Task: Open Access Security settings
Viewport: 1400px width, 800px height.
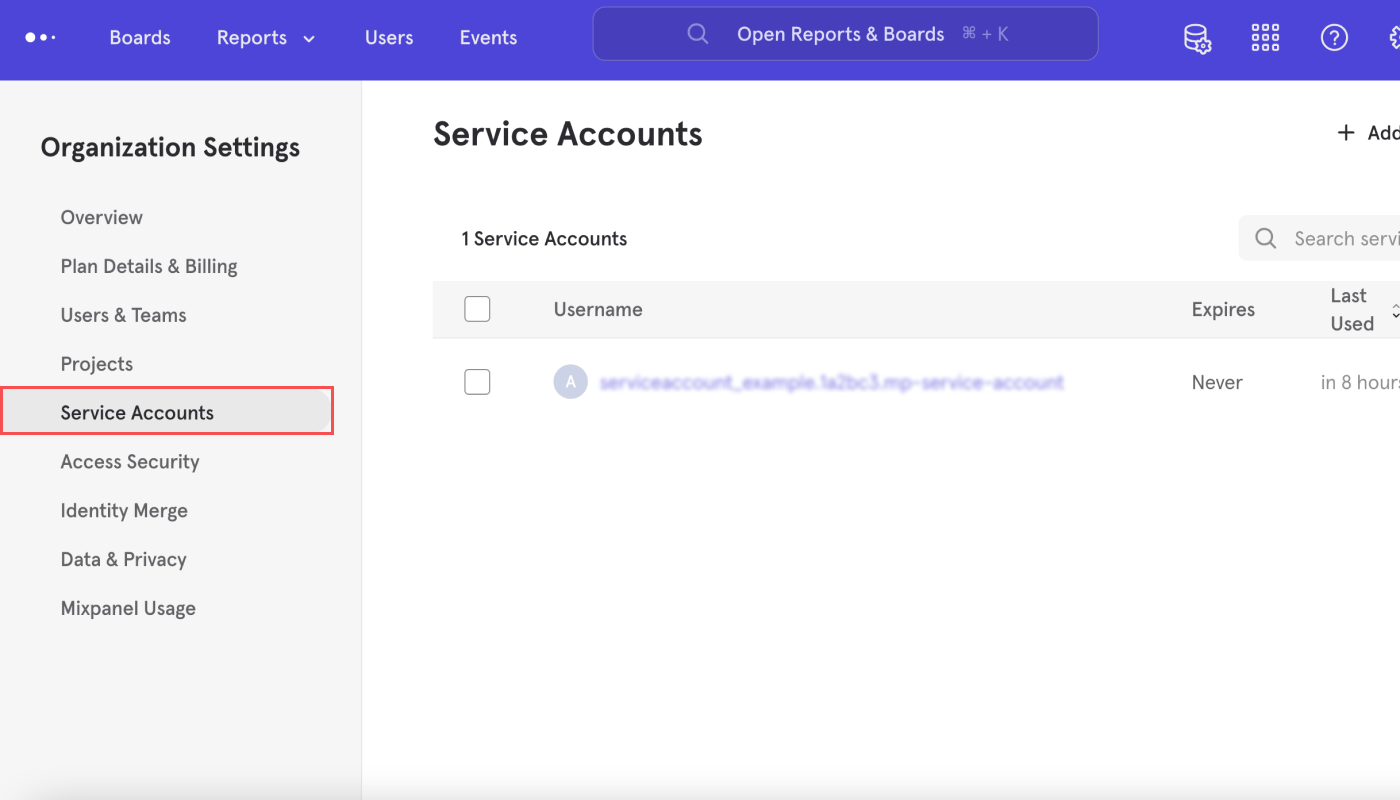Action: [x=130, y=461]
